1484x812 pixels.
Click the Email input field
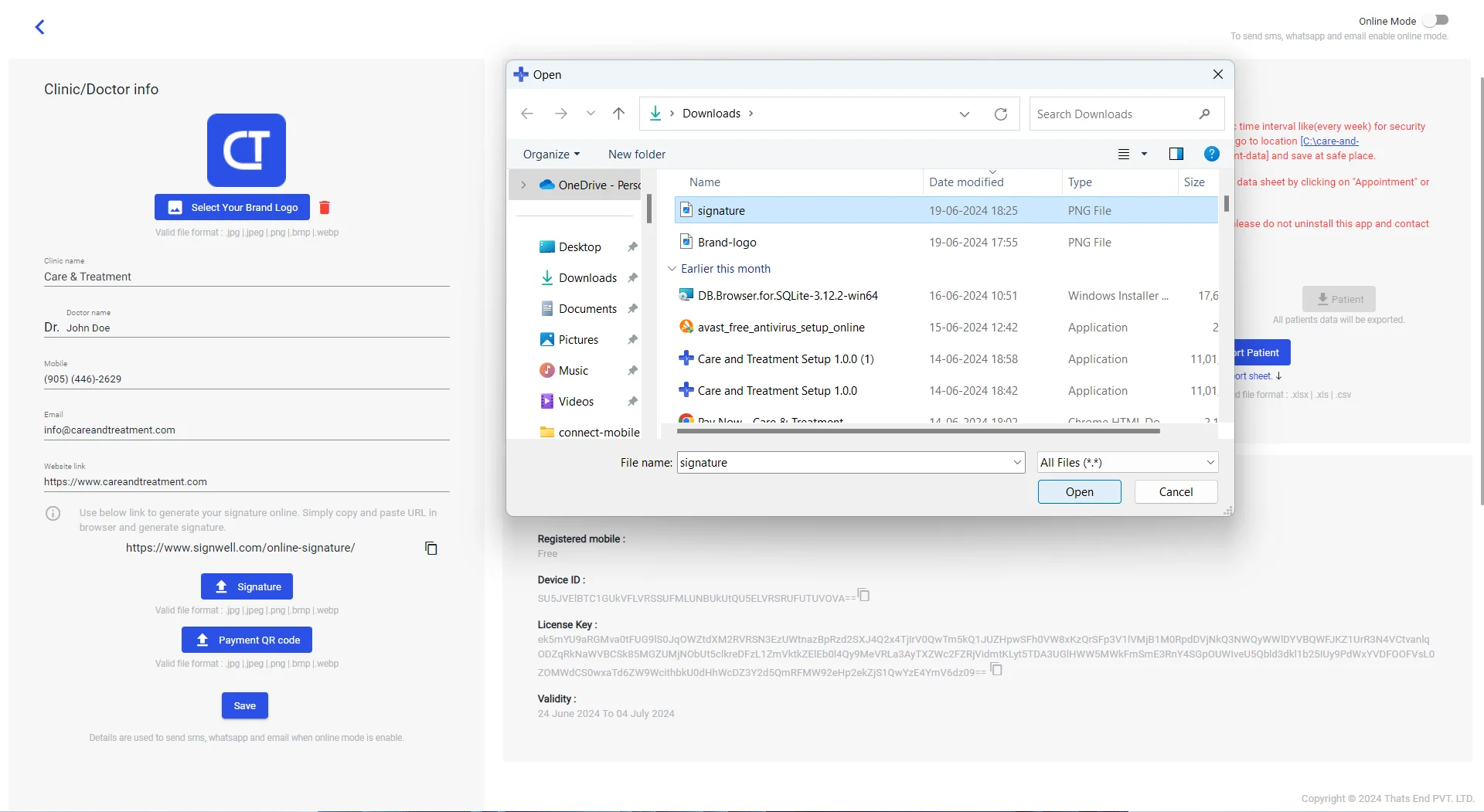[247, 430]
